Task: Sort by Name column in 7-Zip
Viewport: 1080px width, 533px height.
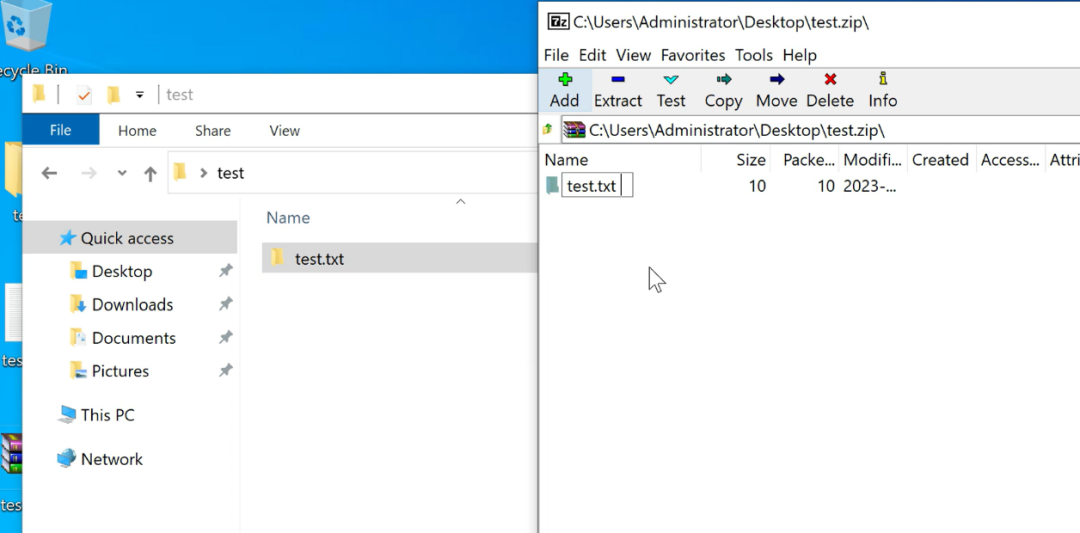Action: point(621,160)
